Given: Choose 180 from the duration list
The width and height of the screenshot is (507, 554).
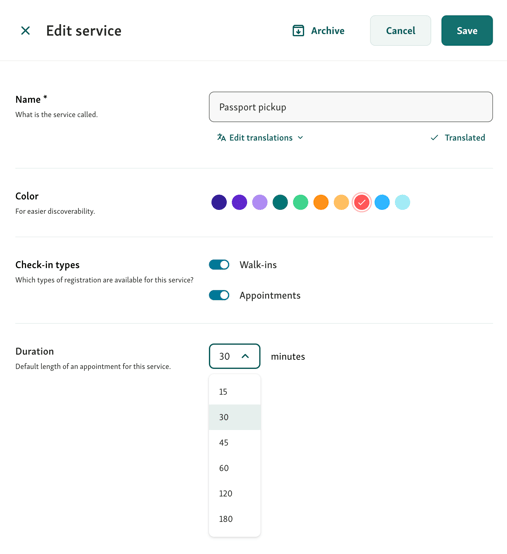Looking at the screenshot, I should click(x=235, y=519).
